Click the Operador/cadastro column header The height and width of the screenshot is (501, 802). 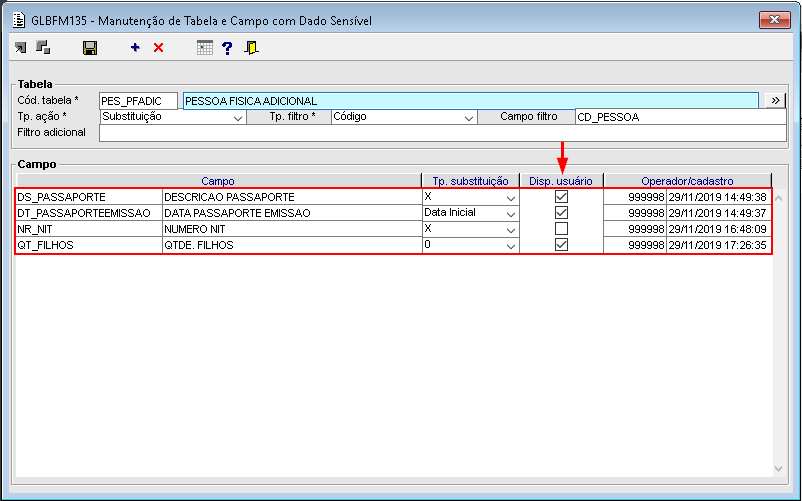click(x=687, y=181)
